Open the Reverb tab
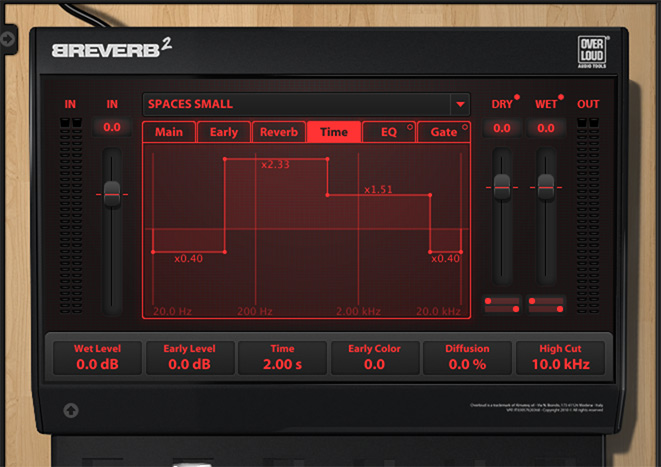Viewport: 661px width, 467px height. tap(278, 132)
